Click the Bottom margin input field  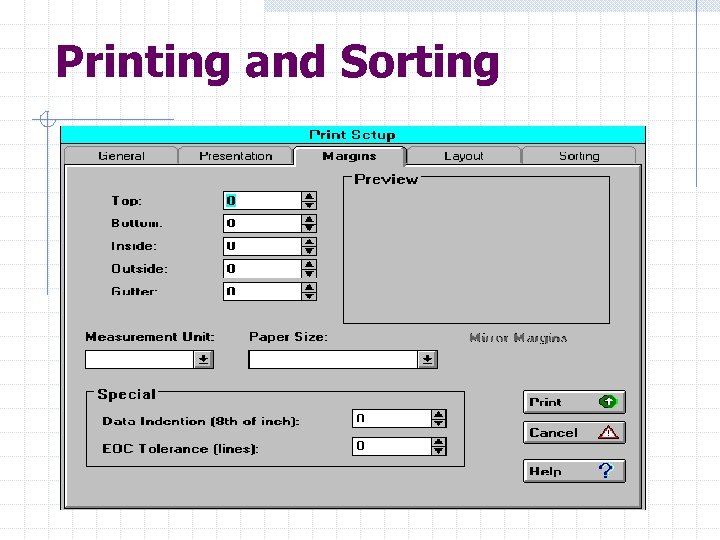262,223
